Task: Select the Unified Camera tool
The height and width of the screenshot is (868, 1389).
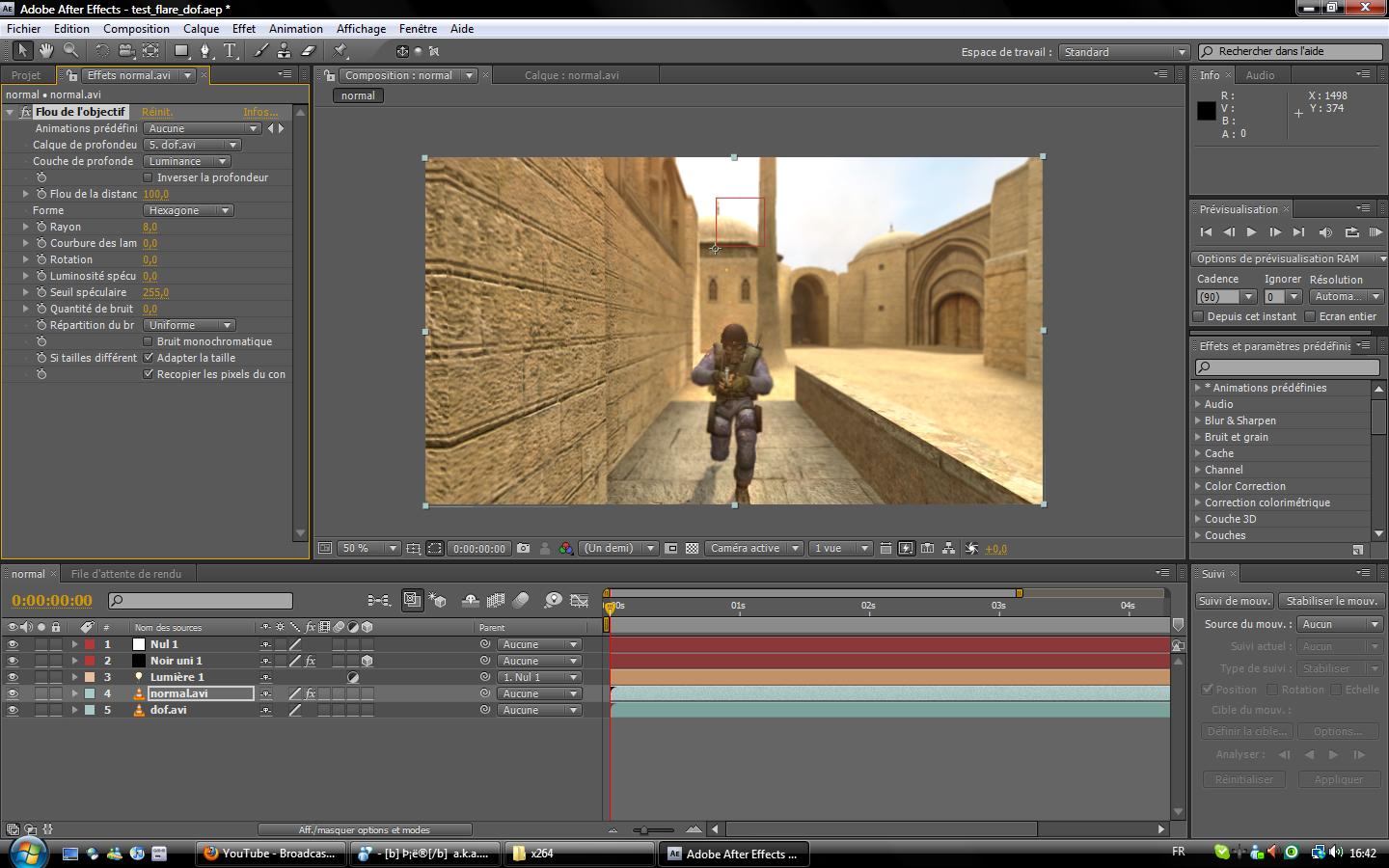Action: 126,50
